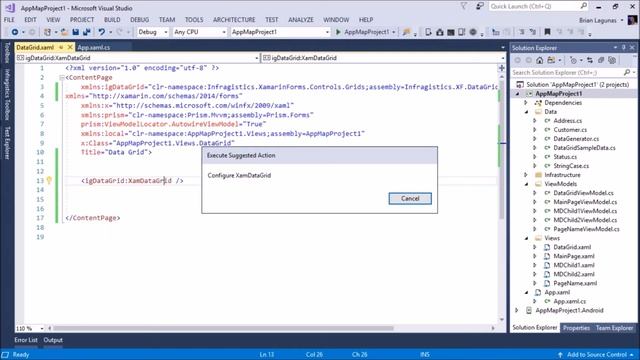Switch to the Properties tab
The width and height of the screenshot is (640, 360).
[x=576, y=328]
